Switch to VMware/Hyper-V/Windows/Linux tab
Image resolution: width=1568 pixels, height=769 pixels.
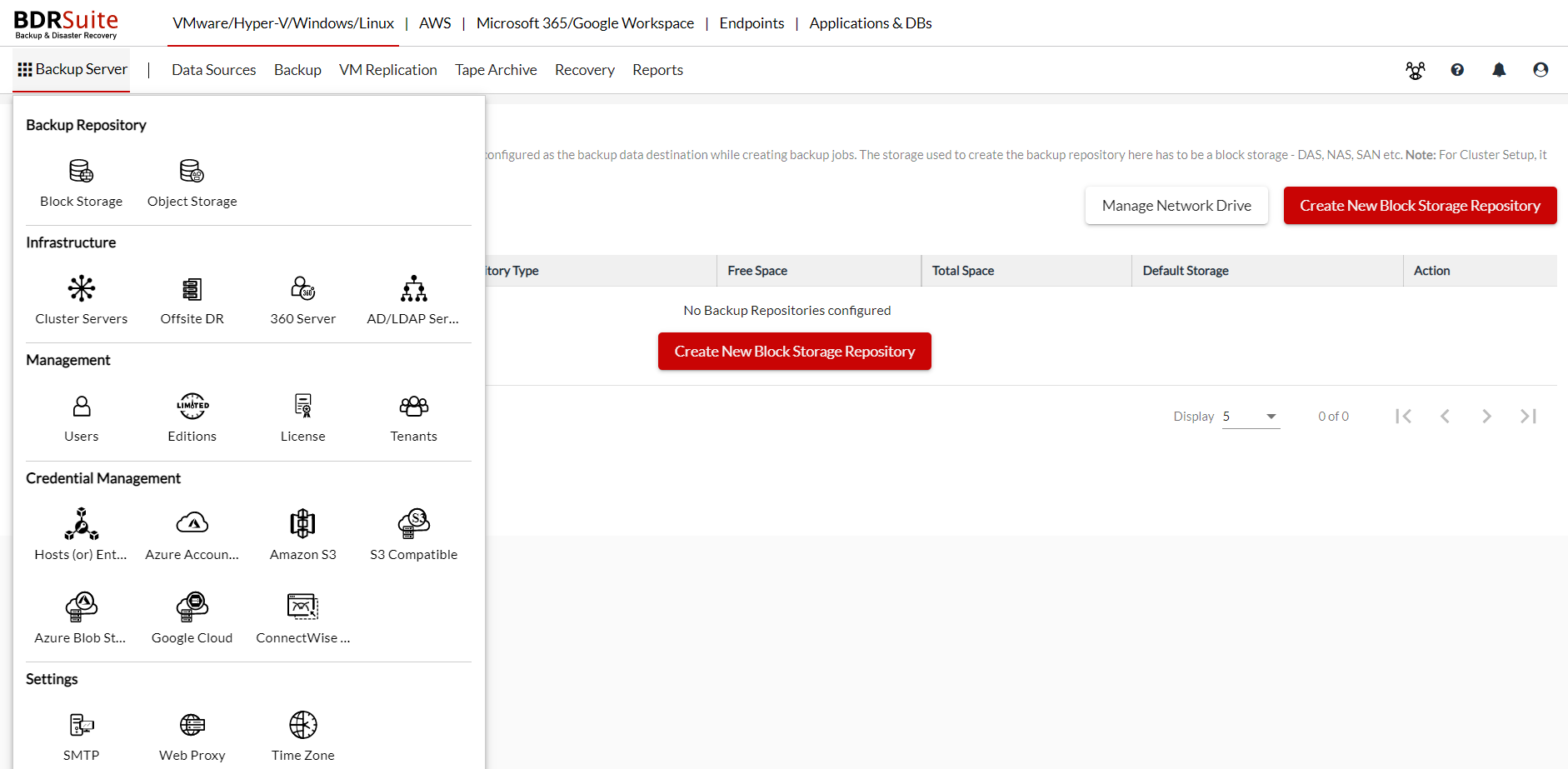click(x=283, y=23)
